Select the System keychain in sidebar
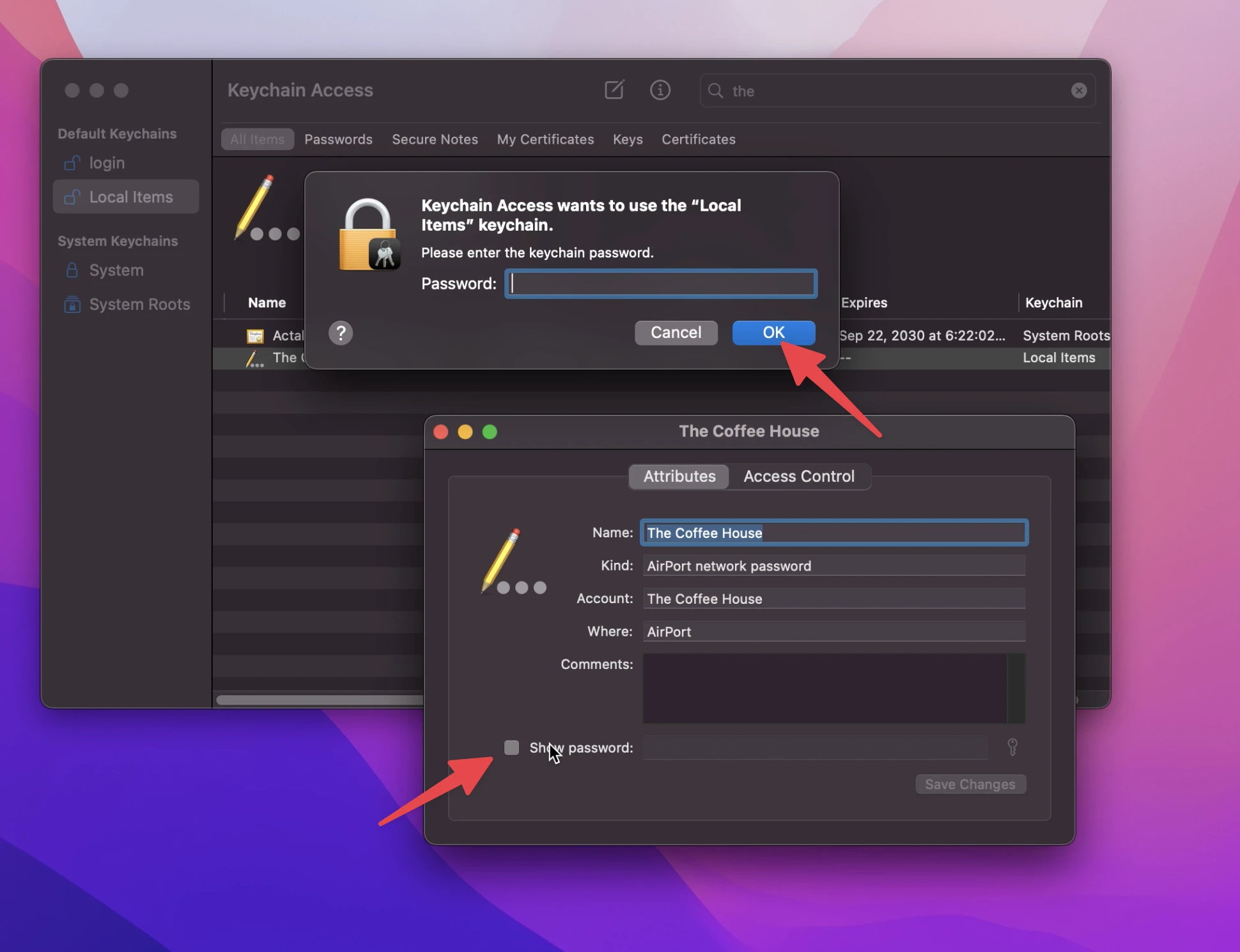 [x=126, y=270]
